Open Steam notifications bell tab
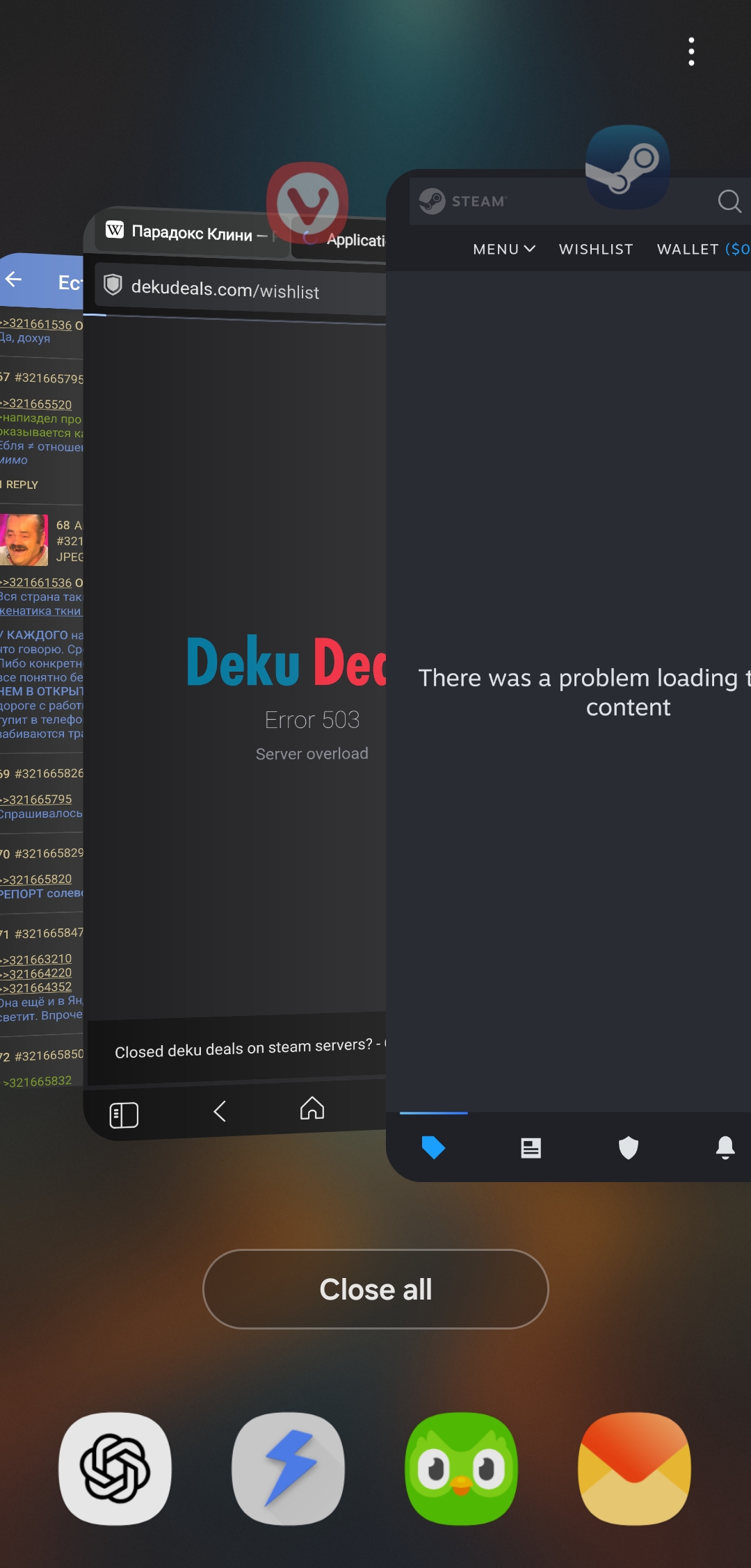 [725, 1147]
